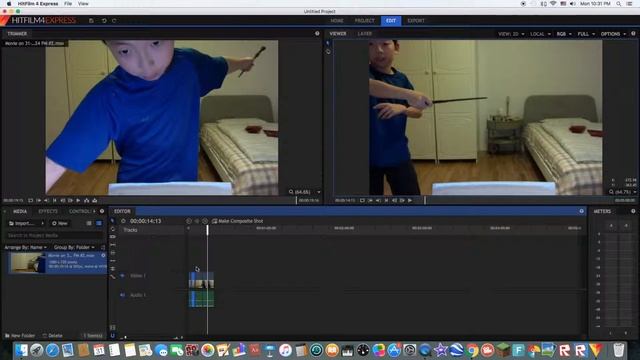This screenshot has height=360, width=640.
Task: Open the File menu
Action: 68,4
